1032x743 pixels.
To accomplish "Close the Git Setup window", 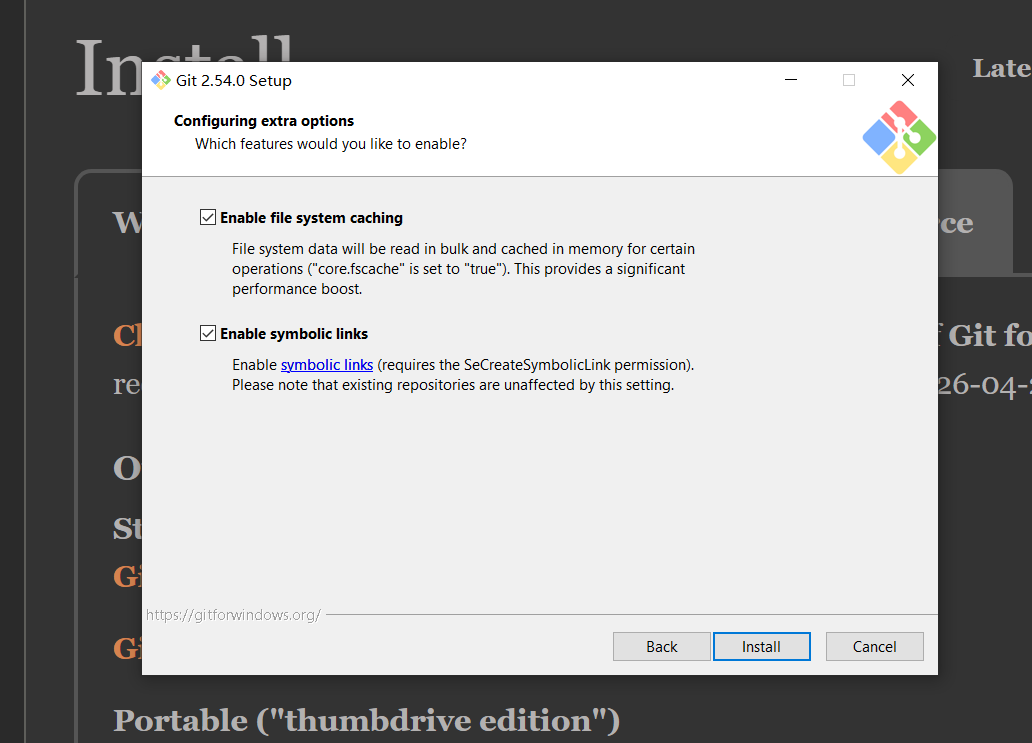I will (x=908, y=80).
